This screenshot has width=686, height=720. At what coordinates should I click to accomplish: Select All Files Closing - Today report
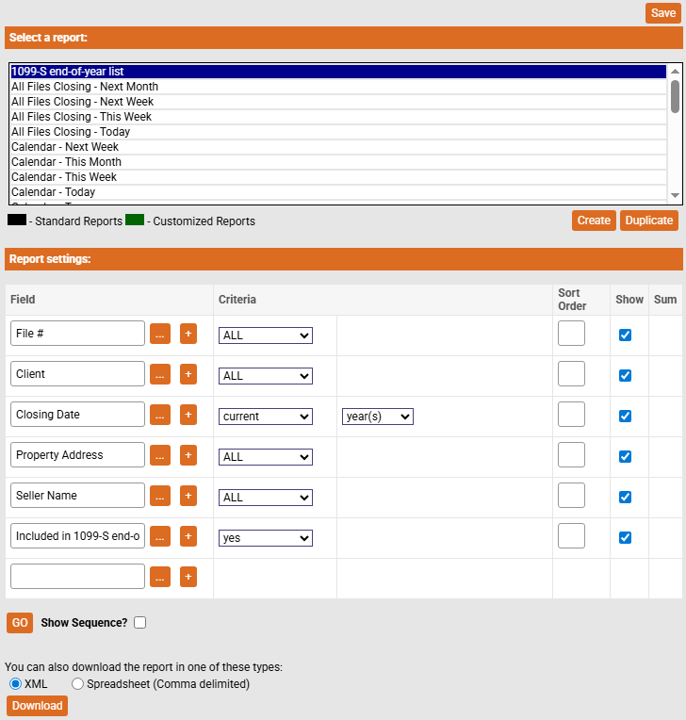338,132
